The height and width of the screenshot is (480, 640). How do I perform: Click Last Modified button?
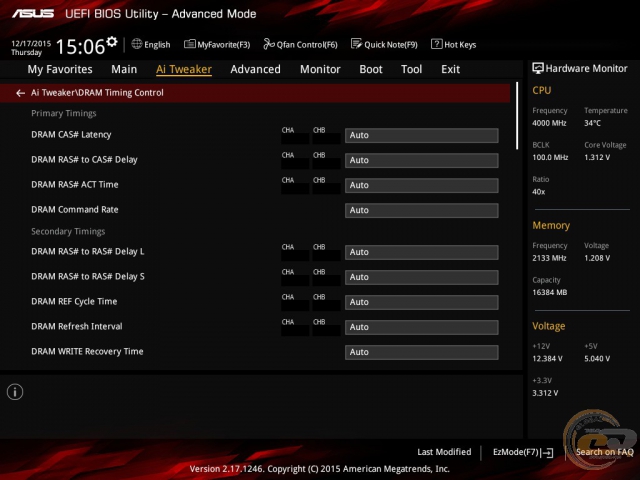(444, 452)
